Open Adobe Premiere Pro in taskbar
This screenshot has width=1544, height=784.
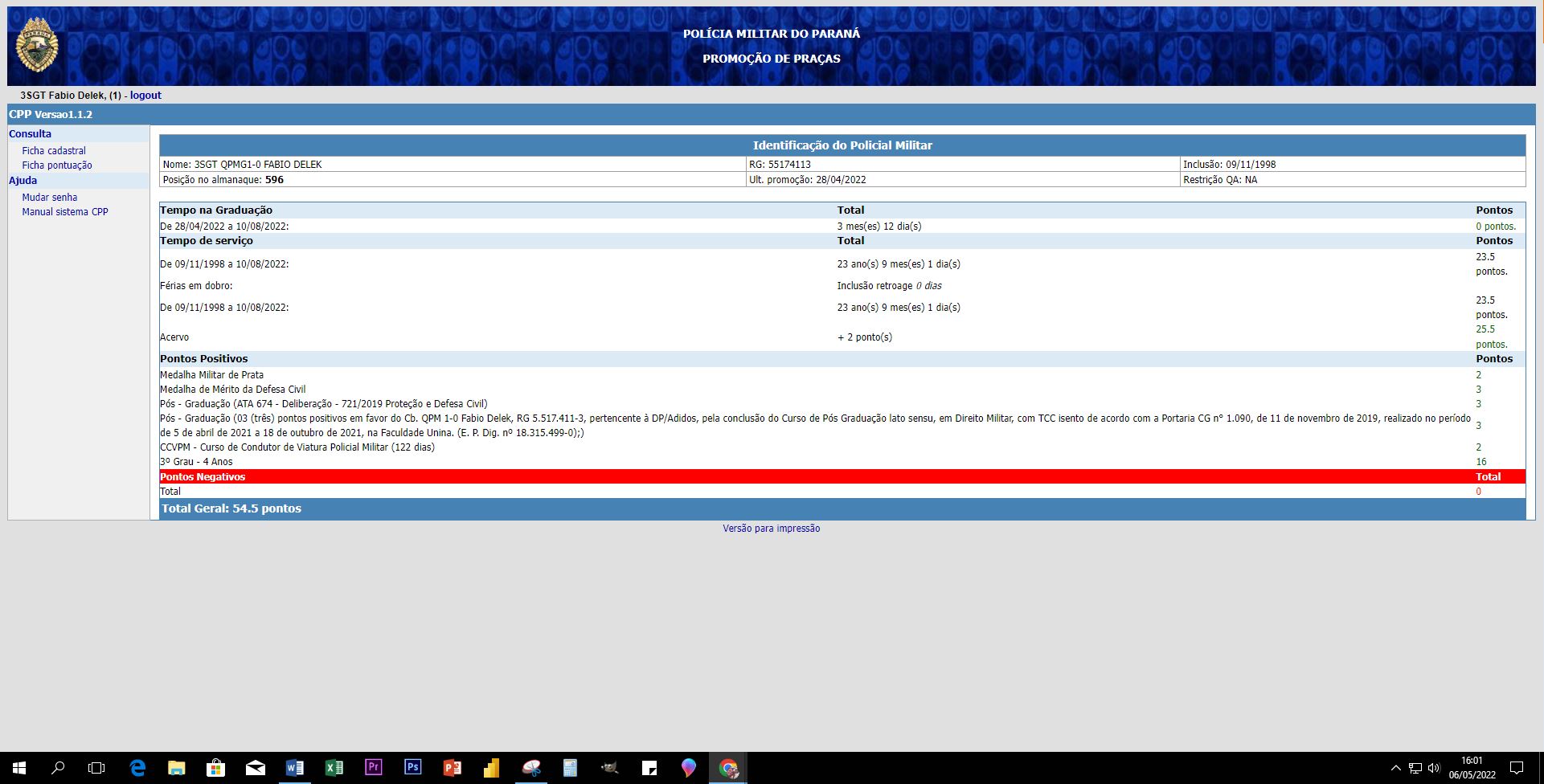[373, 768]
